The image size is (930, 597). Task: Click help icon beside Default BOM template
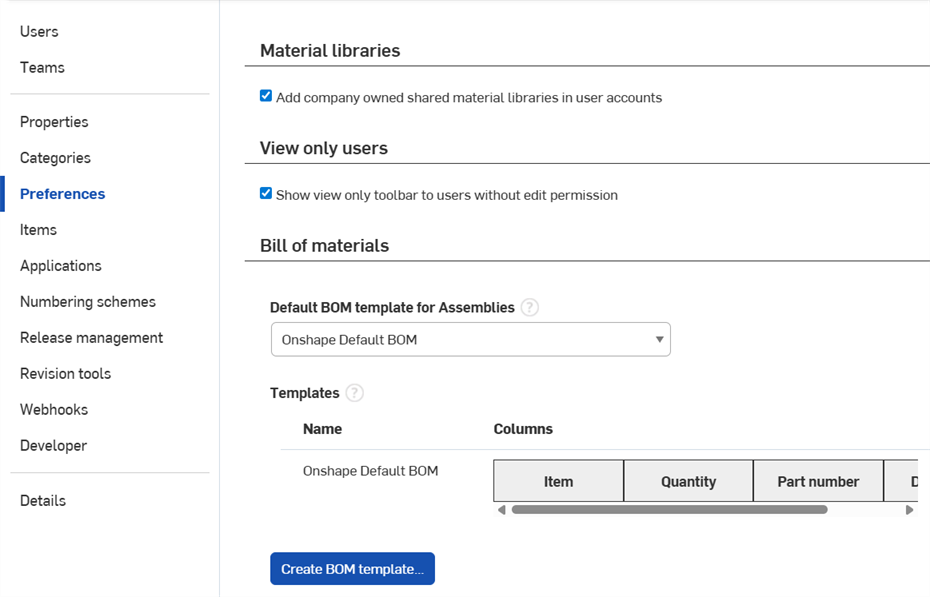(530, 308)
